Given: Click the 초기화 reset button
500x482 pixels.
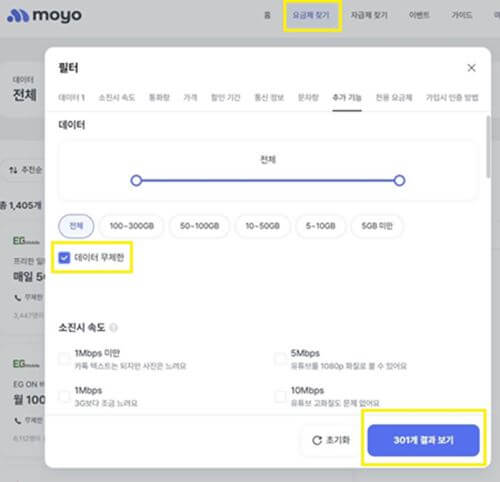Looking at the screenshot, I should (x=331, y=440).
